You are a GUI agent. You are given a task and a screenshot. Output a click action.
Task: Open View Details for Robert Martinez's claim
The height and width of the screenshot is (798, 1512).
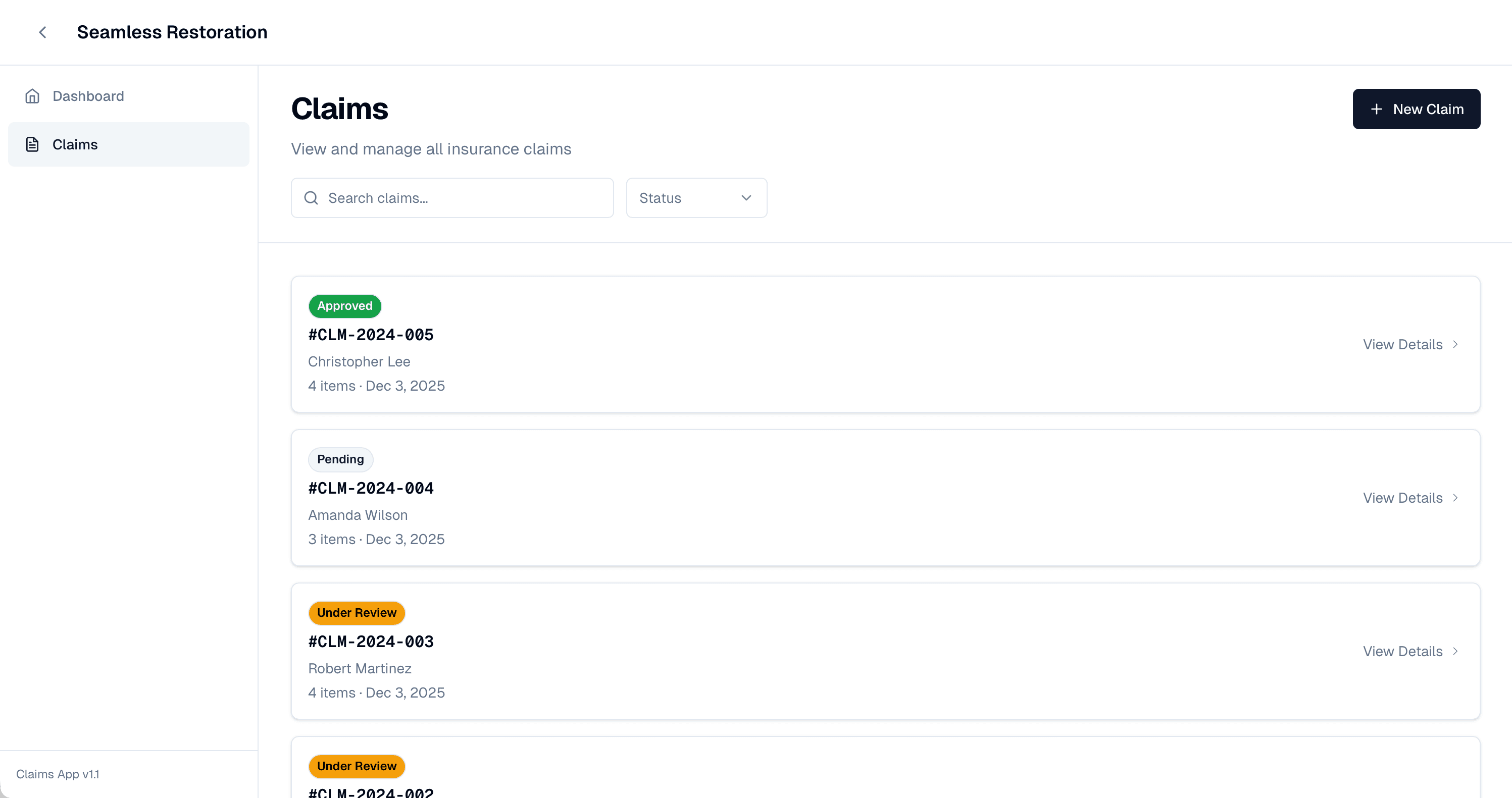1403,651
